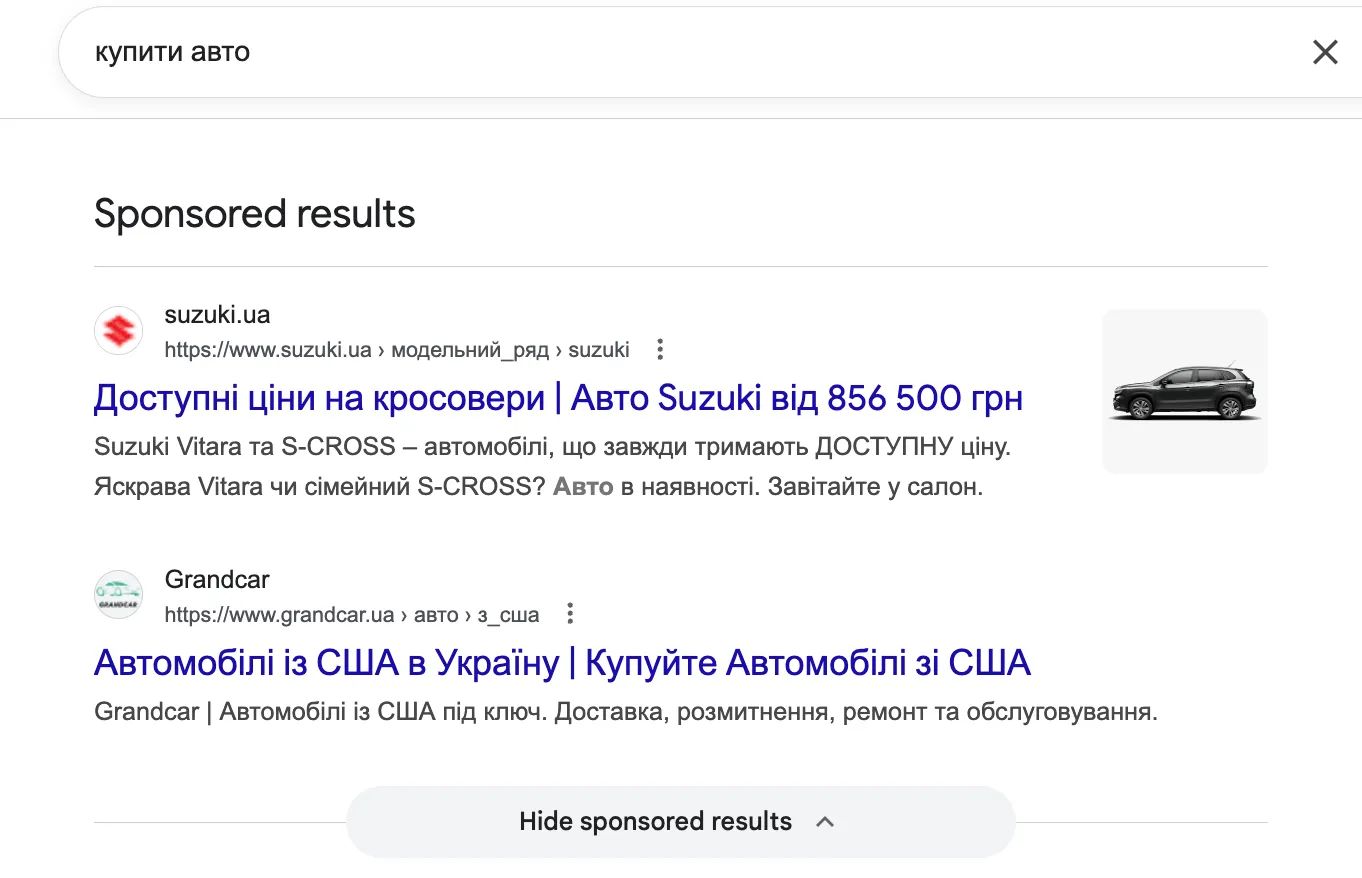
Task: Click the Suzuki ad description text
Action: tap(550, 446)
